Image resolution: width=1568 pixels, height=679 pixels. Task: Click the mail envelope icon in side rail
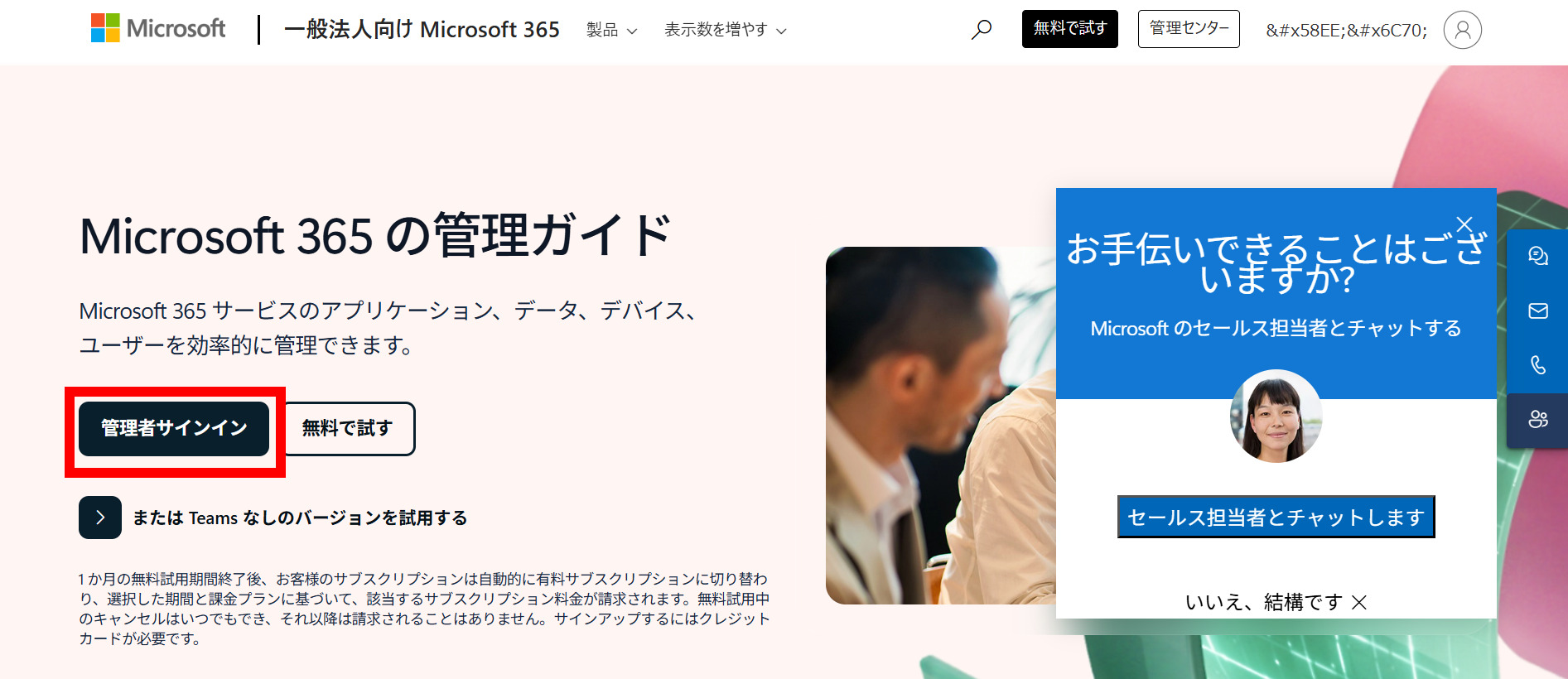click(x=1538, y=311)
